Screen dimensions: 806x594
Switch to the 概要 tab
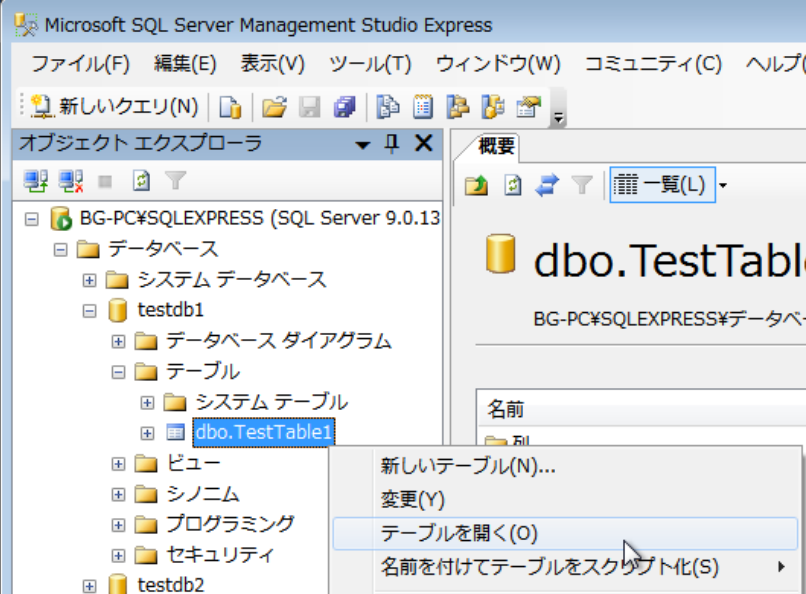[x=496, y=146]
